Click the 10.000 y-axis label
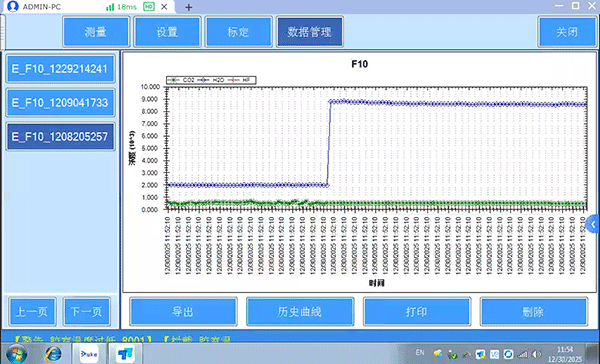600x364 pixels. tap(150, 87)
